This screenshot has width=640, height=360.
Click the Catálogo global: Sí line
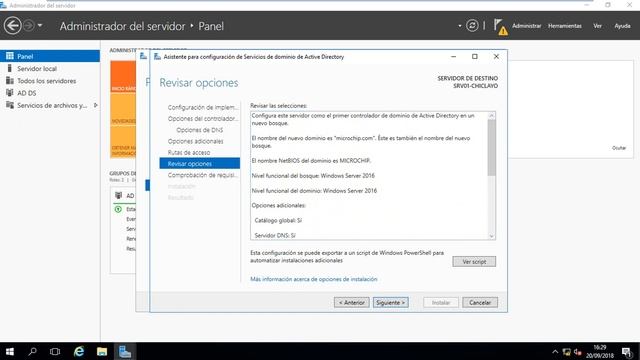[x=278, y=220]
